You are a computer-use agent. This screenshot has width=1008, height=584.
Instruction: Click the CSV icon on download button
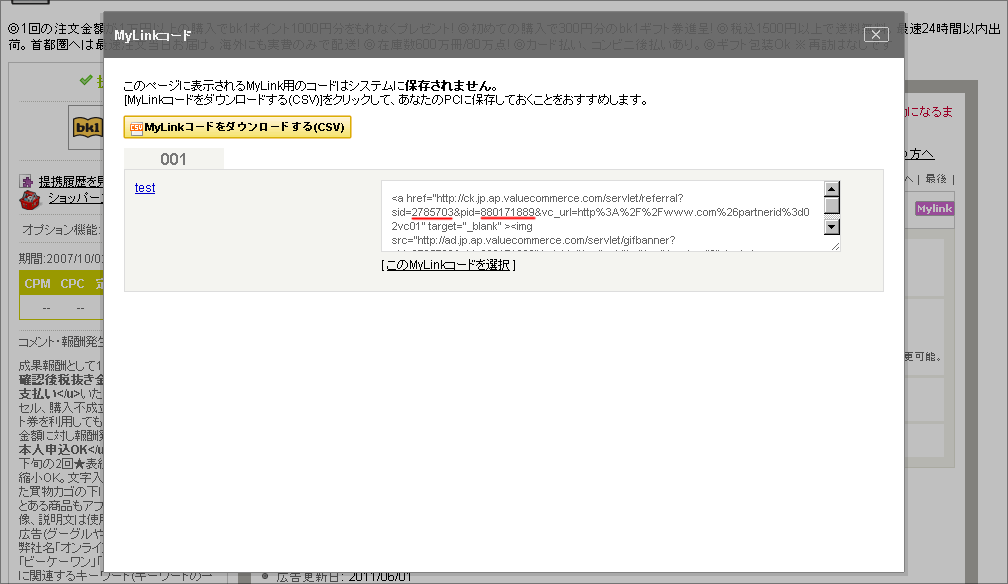[x=136, y=127]
